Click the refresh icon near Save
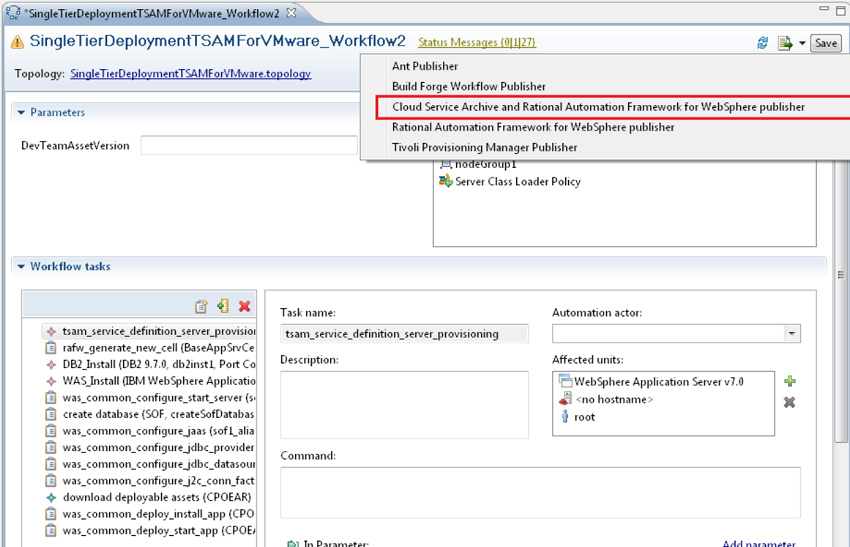Image resolution: width=850 pixels, height=547 pixels. click(x=763, y=43)
